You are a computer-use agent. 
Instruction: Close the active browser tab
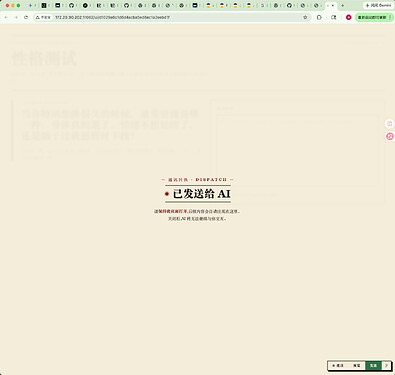[333, 5]
